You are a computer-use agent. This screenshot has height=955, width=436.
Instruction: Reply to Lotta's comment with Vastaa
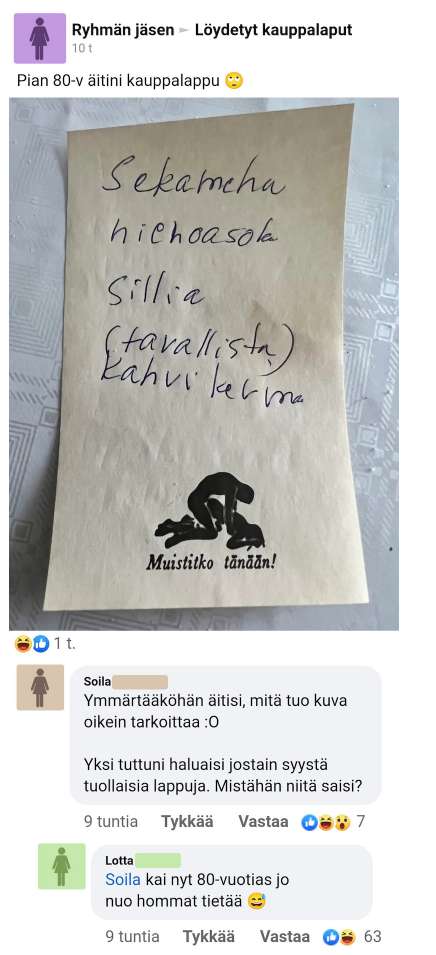(x=284, y=936)
